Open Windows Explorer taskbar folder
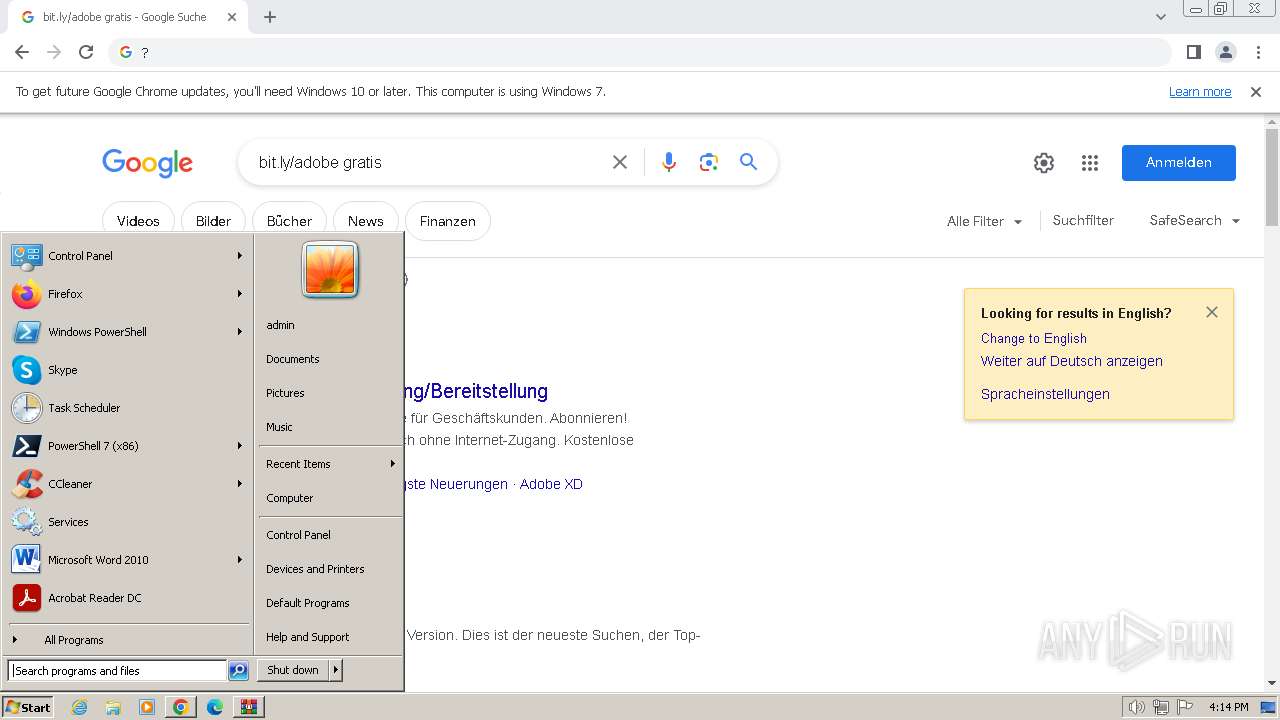 point(113,707)
